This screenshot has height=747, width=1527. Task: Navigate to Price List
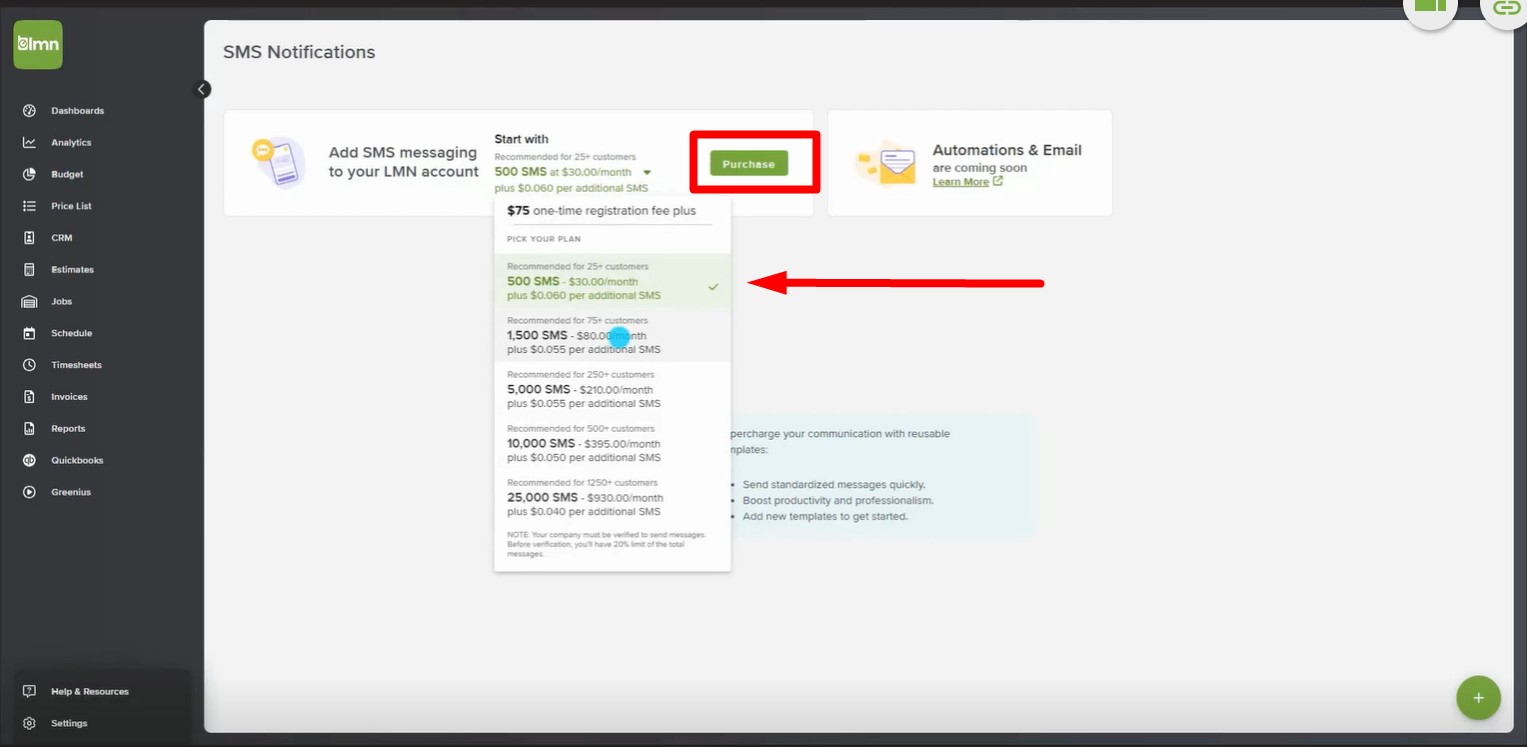[x=71, y=206]
